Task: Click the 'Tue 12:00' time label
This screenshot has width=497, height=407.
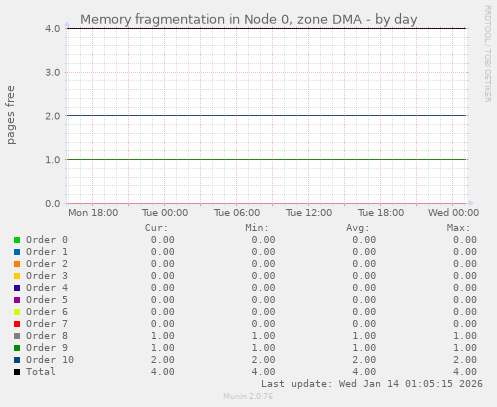Action: [309, 213]
